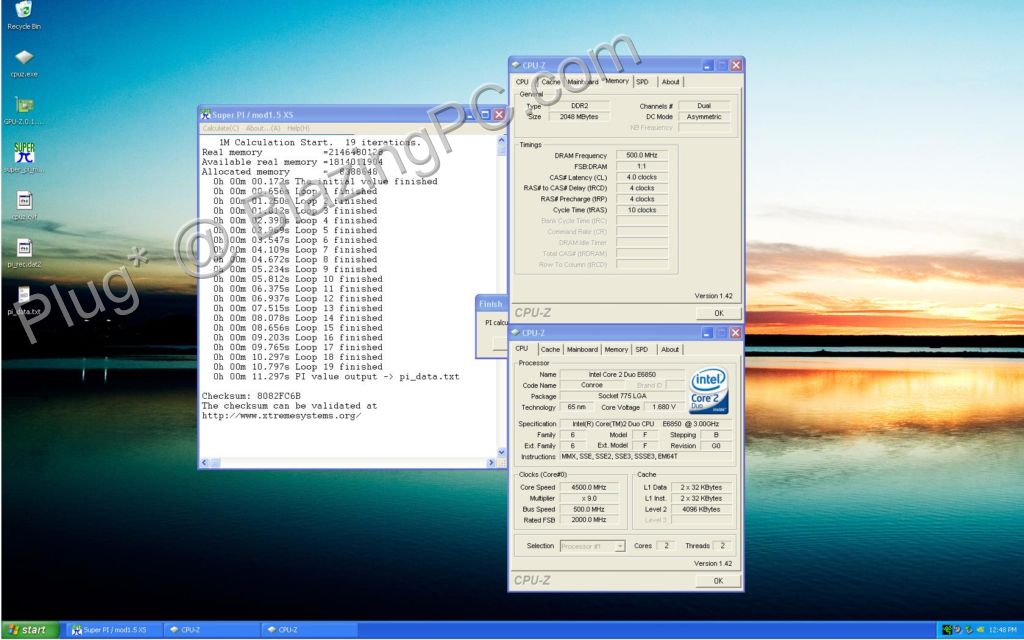The height and width of the screenshot is (640, 1024).
Task: Click the 'PI value output -> pi_data.txt' line
Action: (x=336, y=376)
